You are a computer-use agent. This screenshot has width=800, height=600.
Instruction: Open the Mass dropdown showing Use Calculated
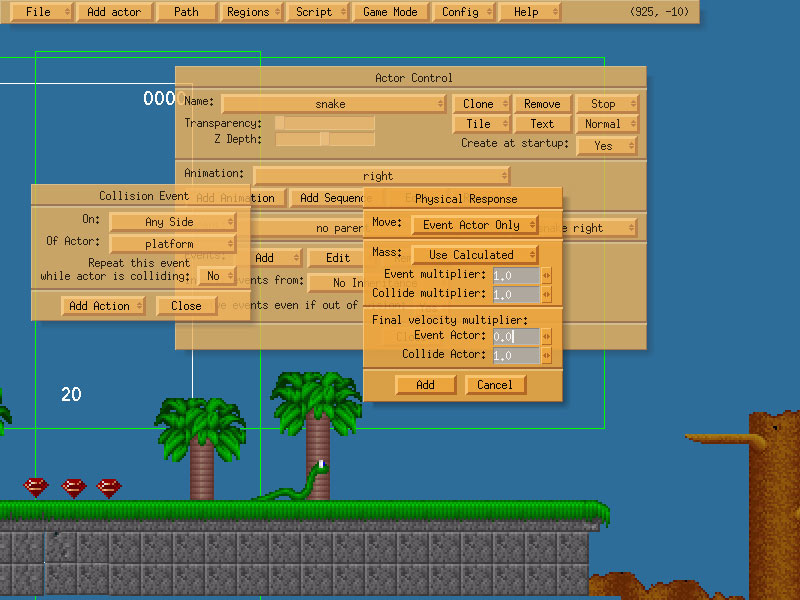coord(474,255)
